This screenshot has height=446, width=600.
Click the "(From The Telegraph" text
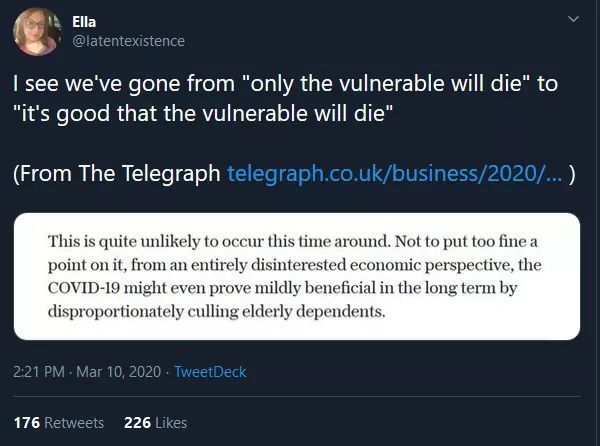click(117, 173)
